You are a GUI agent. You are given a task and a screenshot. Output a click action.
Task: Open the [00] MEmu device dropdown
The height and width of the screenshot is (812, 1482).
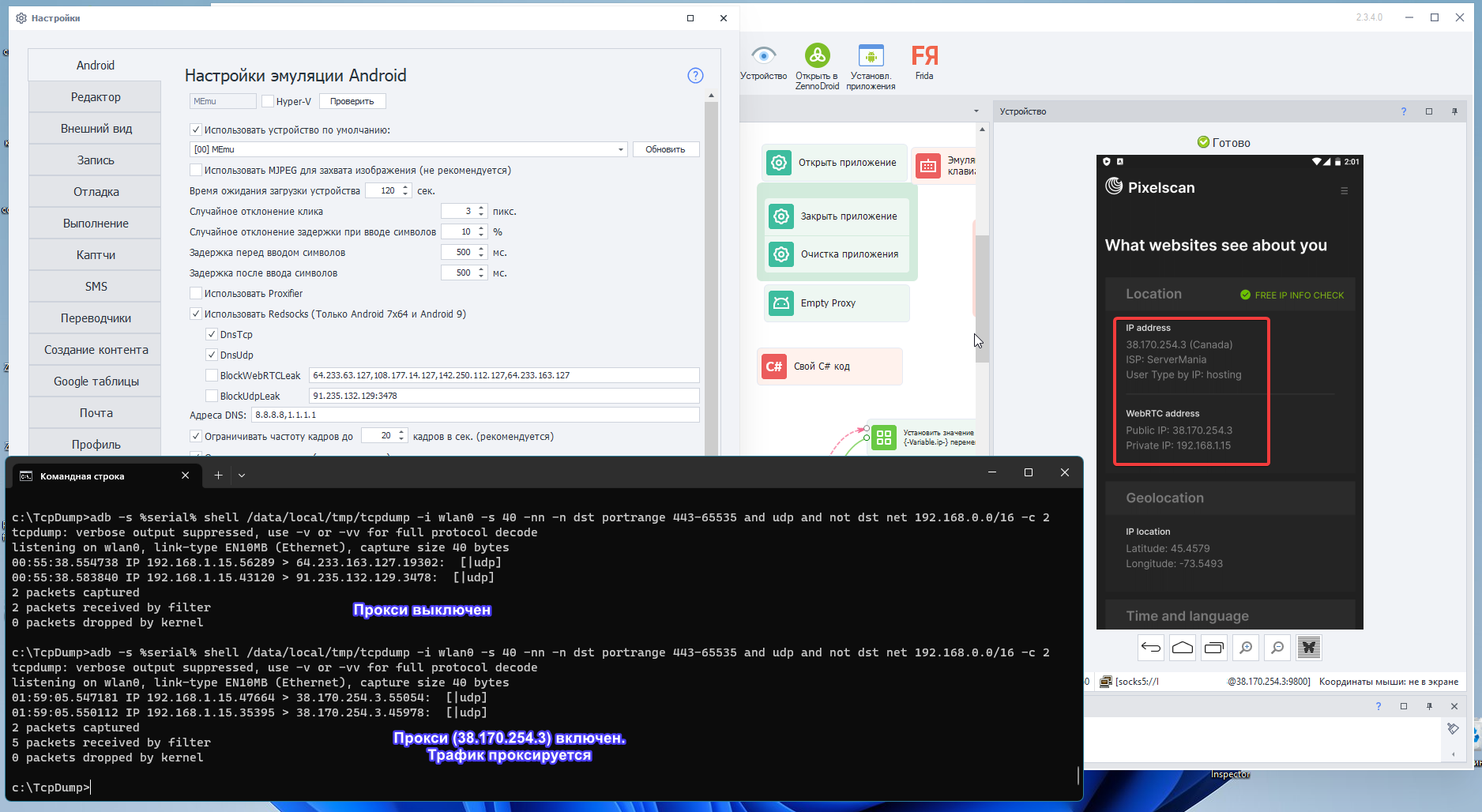click(408, 149)
